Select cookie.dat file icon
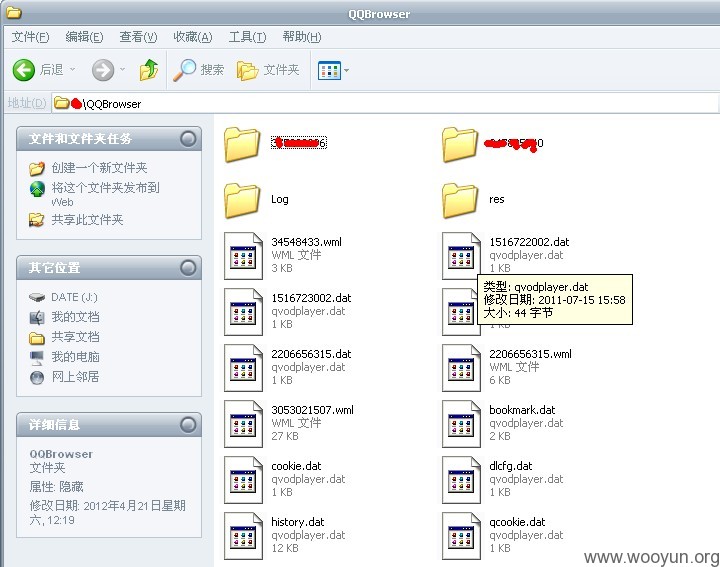Viewport: 720px width, 567px height. [x=243, y=480]
